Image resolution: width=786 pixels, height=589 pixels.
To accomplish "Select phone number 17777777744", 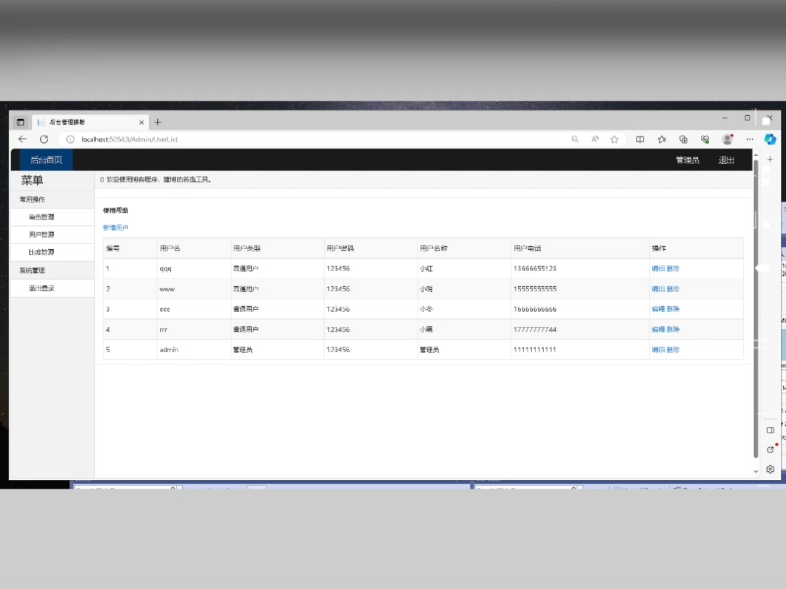I will (535, 329).
